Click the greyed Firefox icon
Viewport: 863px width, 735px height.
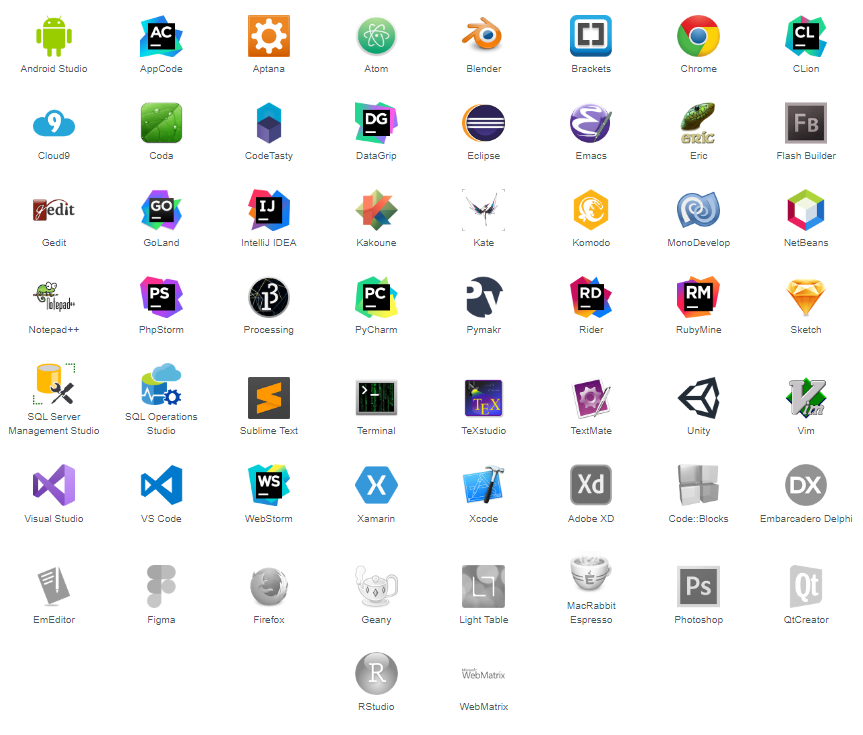pos(269,586)
